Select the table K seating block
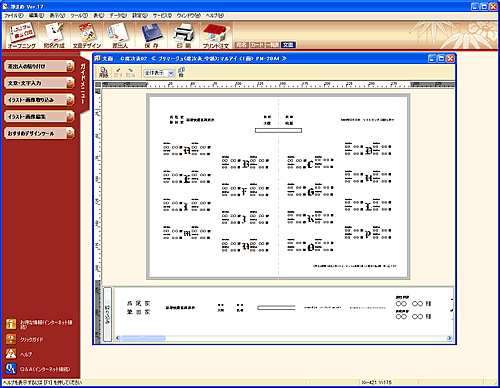Viewport: 500px width, 388px height. click(x=310, y=218)
